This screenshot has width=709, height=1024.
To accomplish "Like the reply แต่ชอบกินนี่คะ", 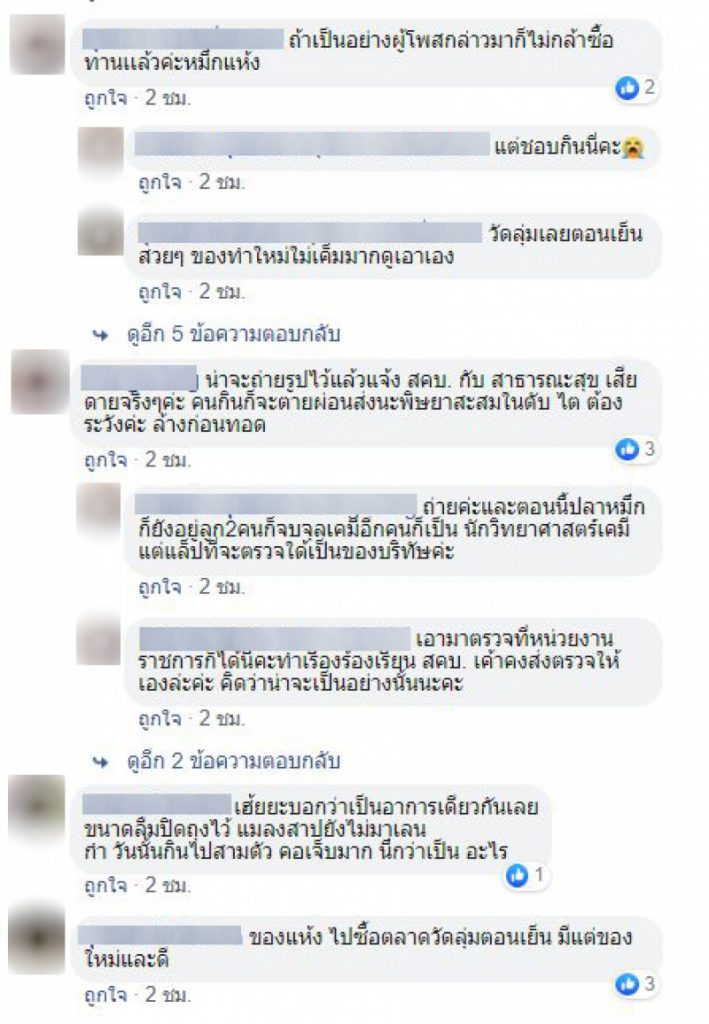I will coord(160,182).
